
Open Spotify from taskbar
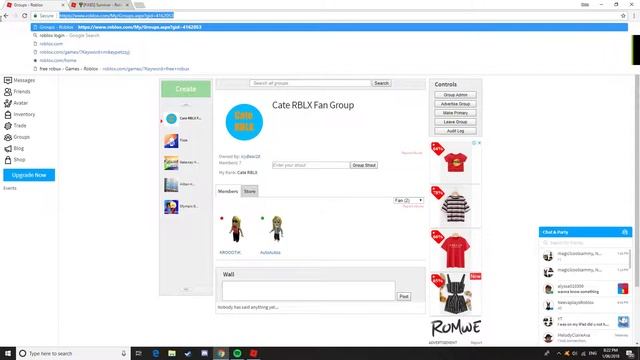pos(237,353)
